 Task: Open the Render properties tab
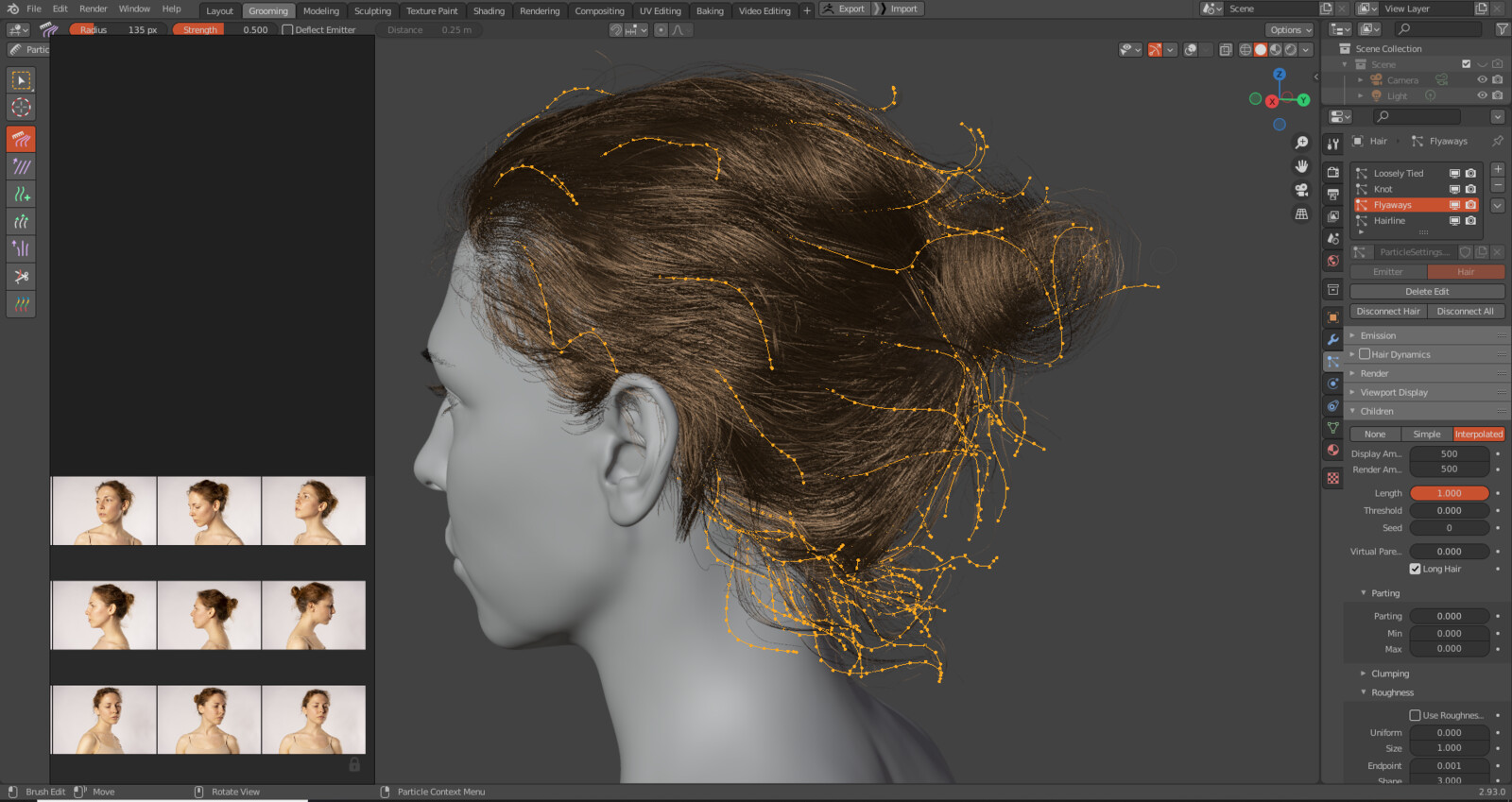(x=1332, y=172)
